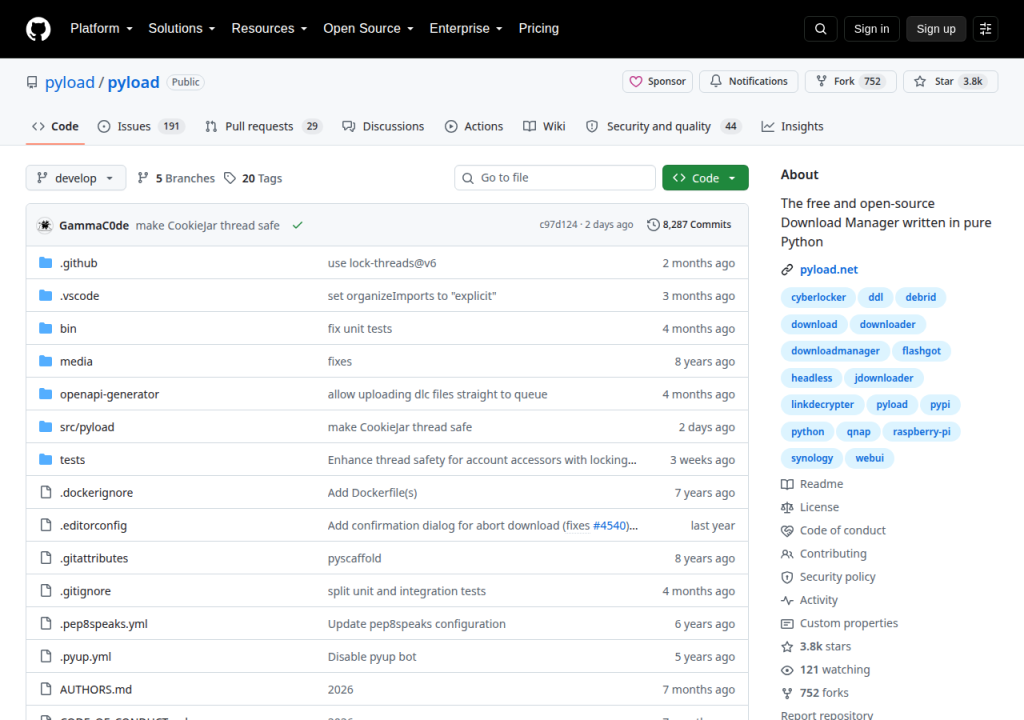Viewport: 1024px width, 720px height.
Task: Open the GitHub homepage logo
Action: pos(38,29)
